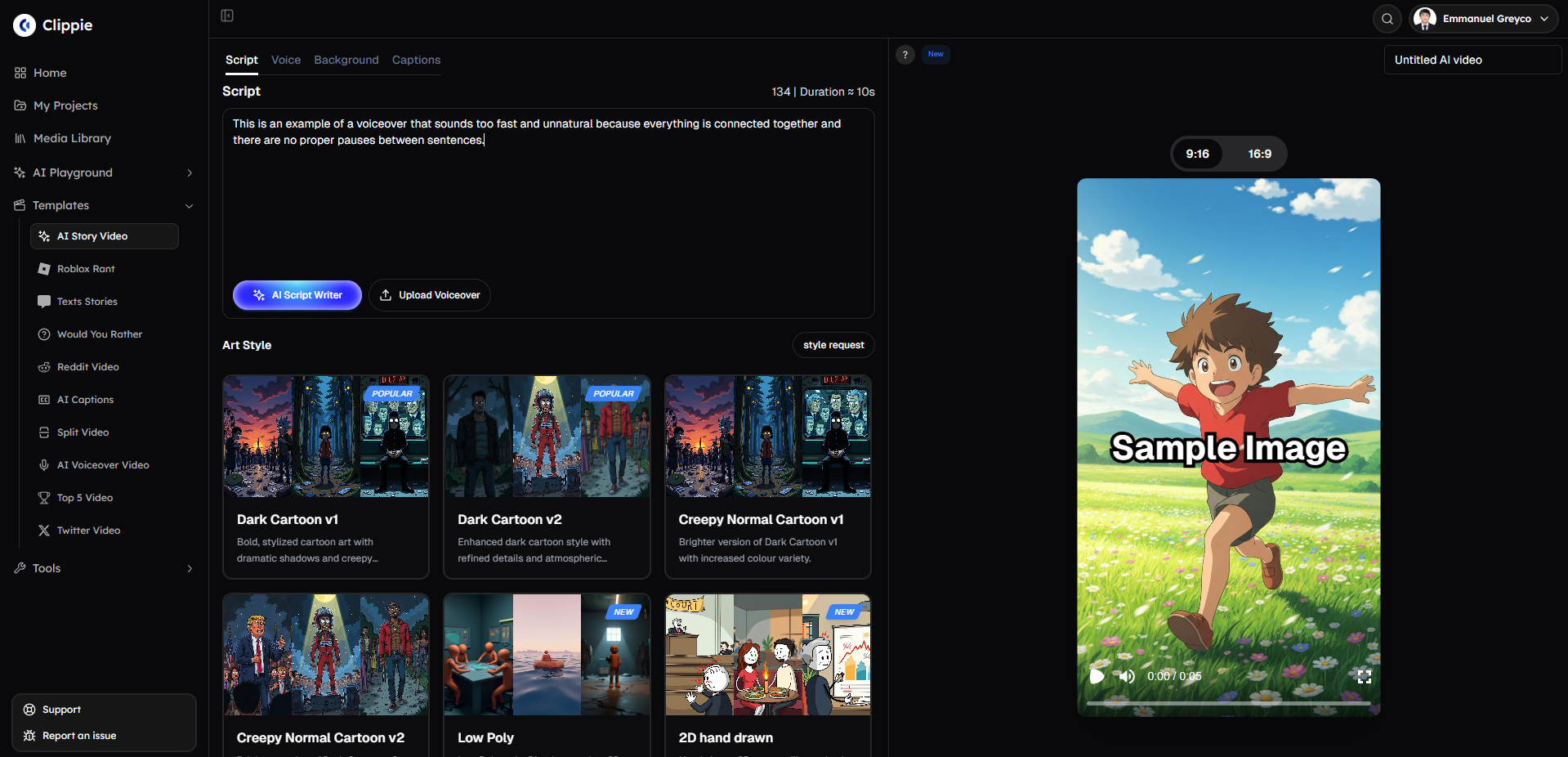Click the Upload Voiceover button
This screenshot has width=1568, height=757.
430,295
